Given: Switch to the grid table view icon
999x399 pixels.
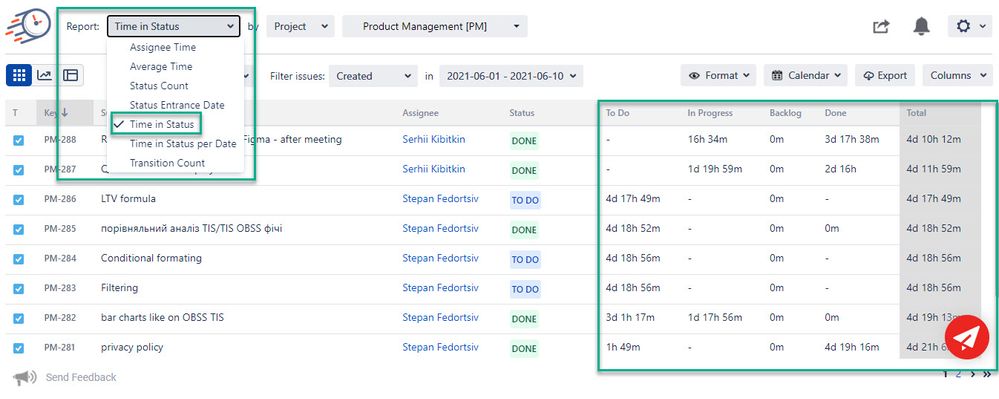Looking at the screenshot, I should 18,75.
